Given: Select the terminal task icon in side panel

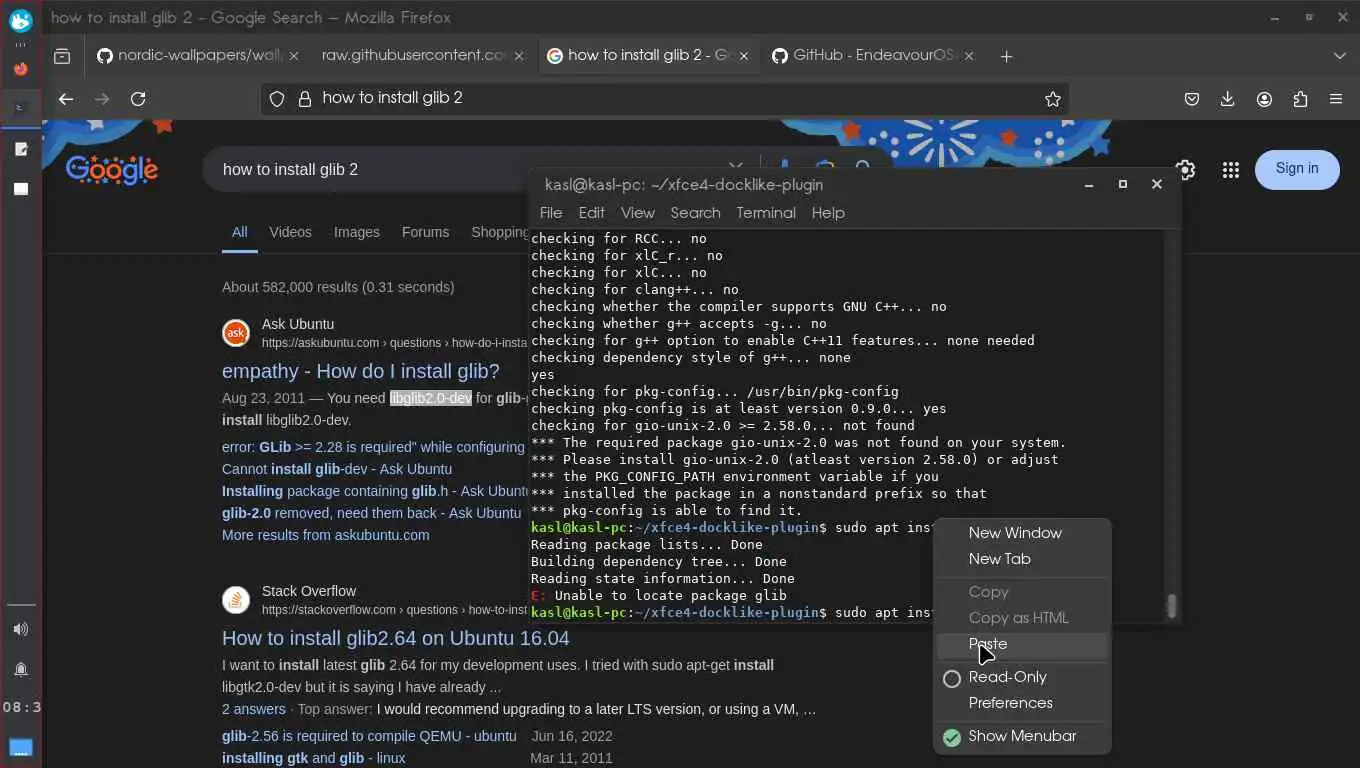Looking at the screenshot, I should click(21, 108).
